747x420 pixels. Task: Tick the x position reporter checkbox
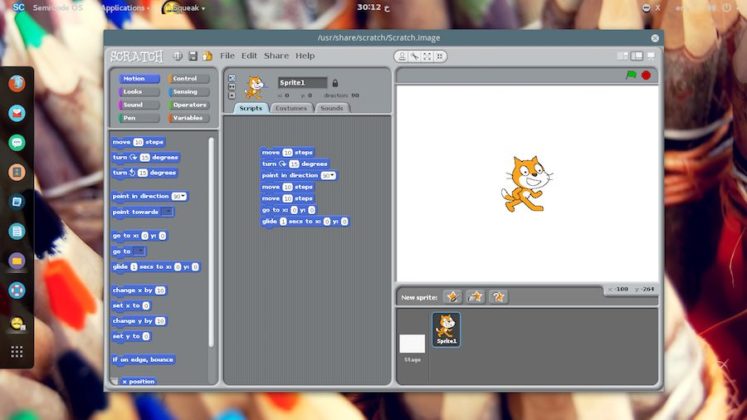pos(114,381)
